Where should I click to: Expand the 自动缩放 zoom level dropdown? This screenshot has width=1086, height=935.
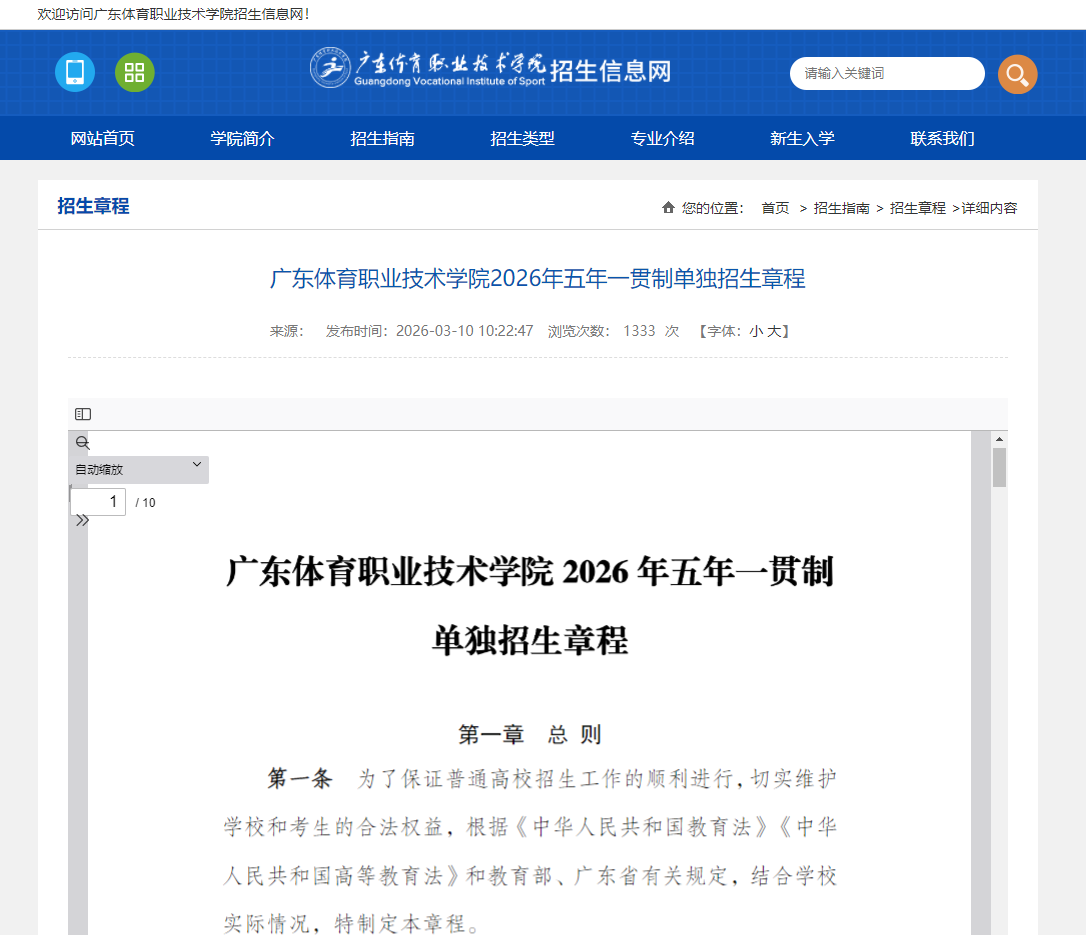[137, 468]
